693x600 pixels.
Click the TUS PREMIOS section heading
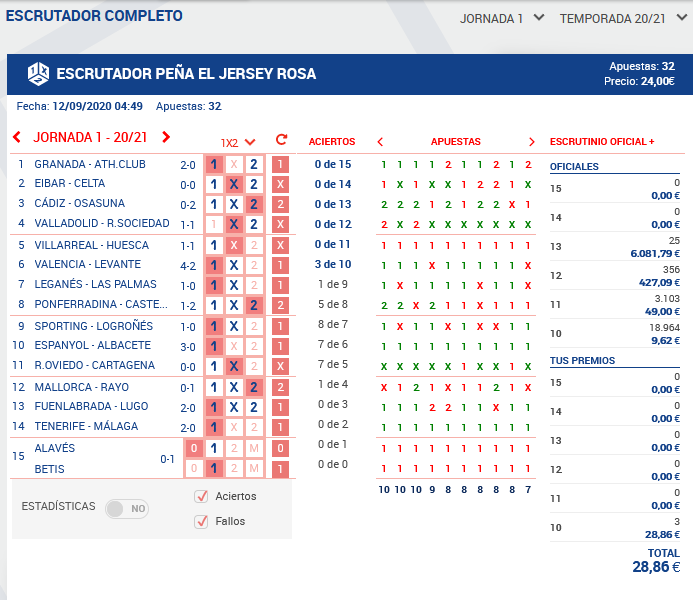point(583,361)
